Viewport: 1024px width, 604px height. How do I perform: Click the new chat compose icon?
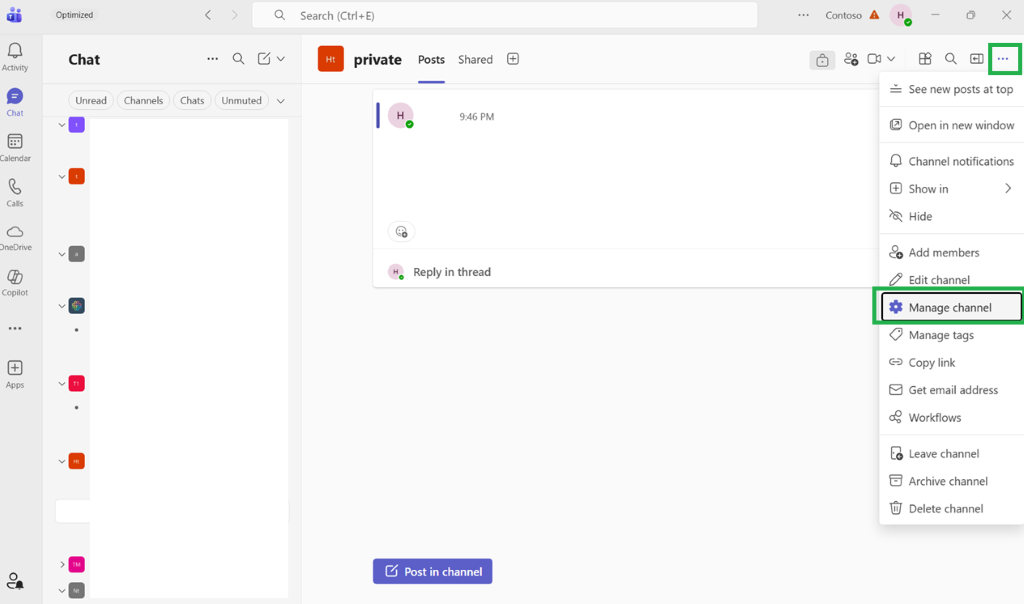click(x=264, y=59)
